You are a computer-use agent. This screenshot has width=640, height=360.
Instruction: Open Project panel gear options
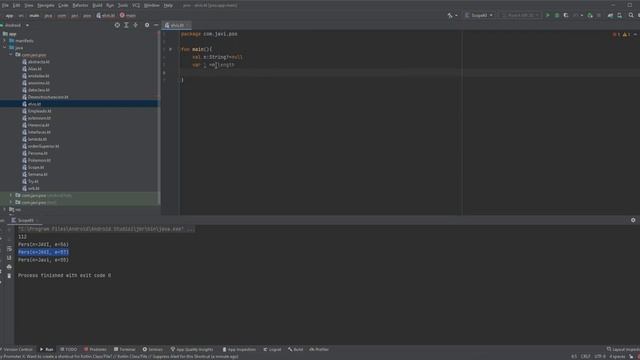coord(147,25)
